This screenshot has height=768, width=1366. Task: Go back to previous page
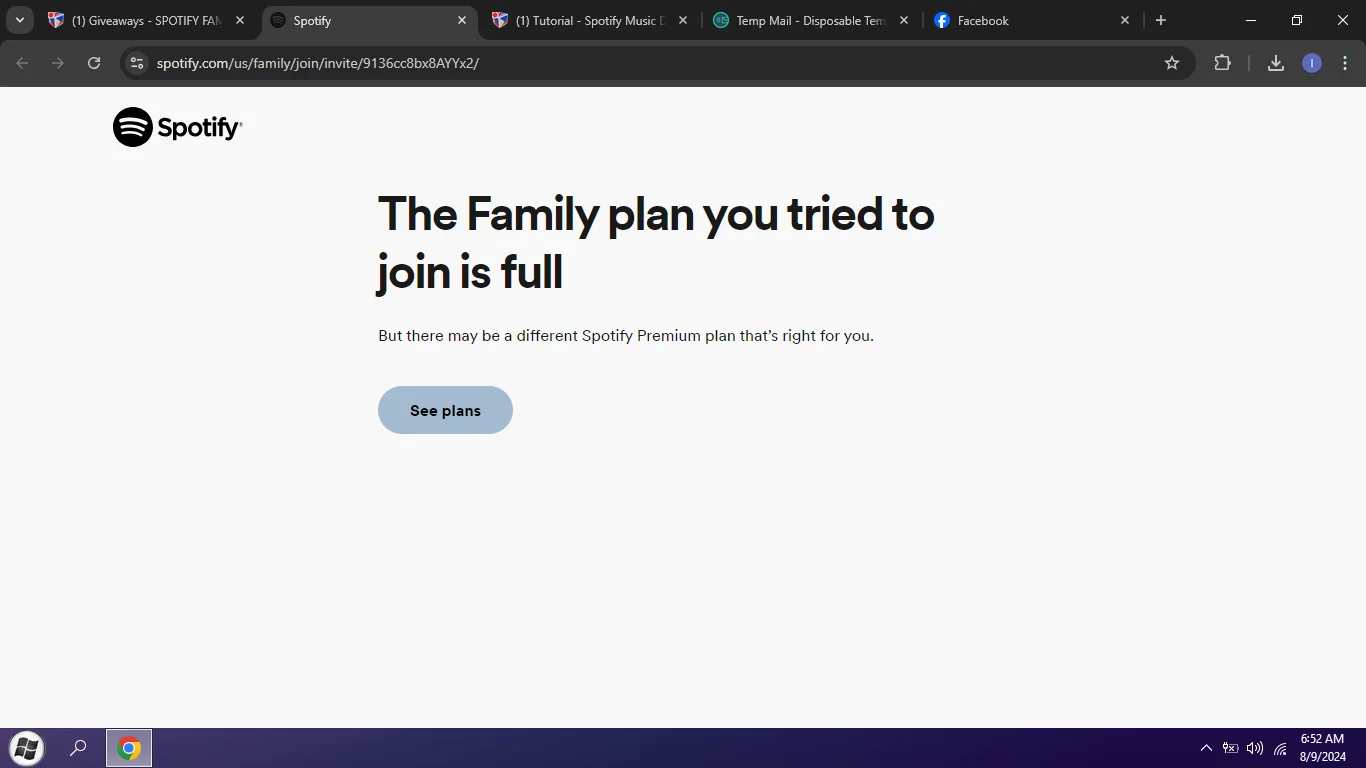click(x=22, y=63)
